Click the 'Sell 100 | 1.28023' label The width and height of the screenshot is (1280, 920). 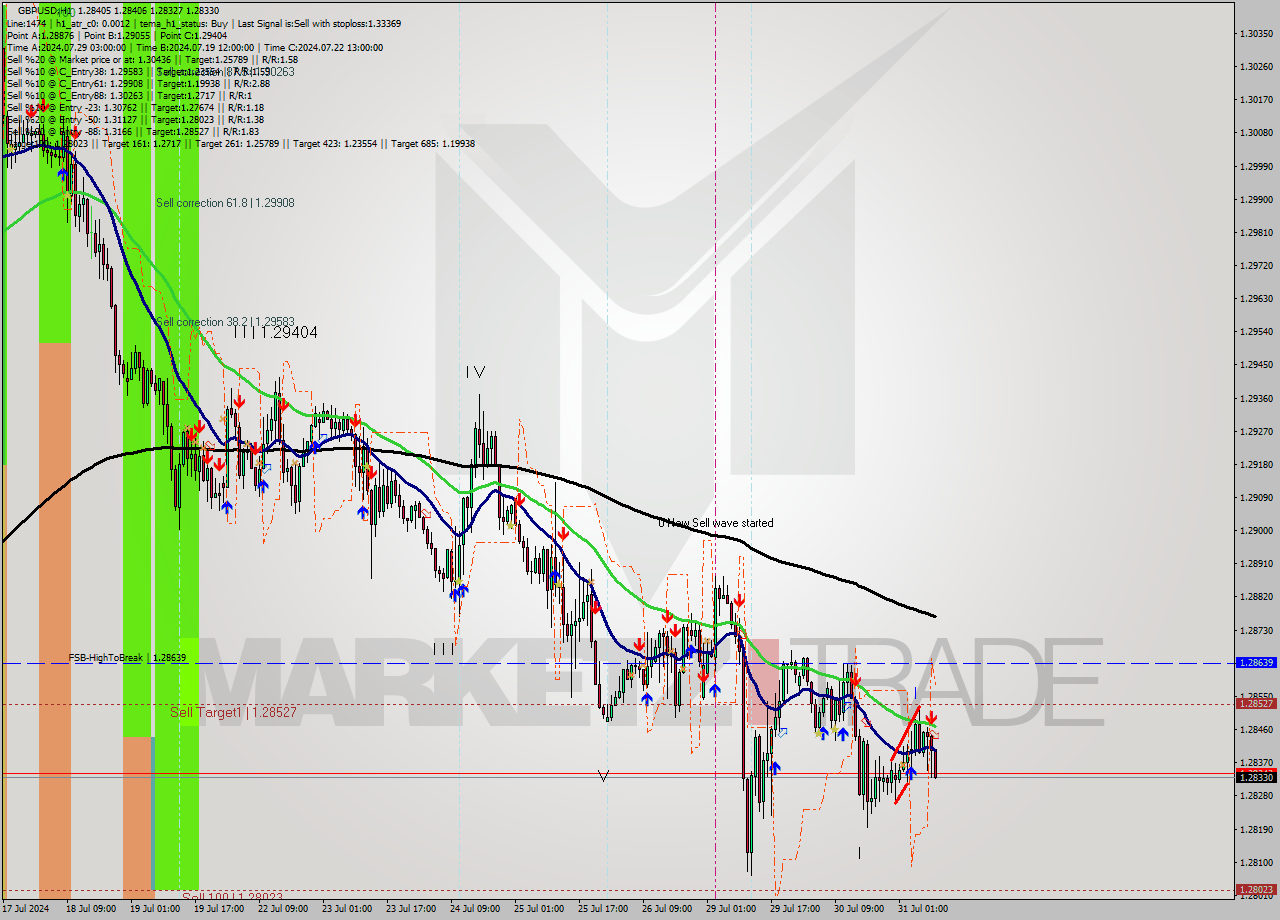click(232, 897)
